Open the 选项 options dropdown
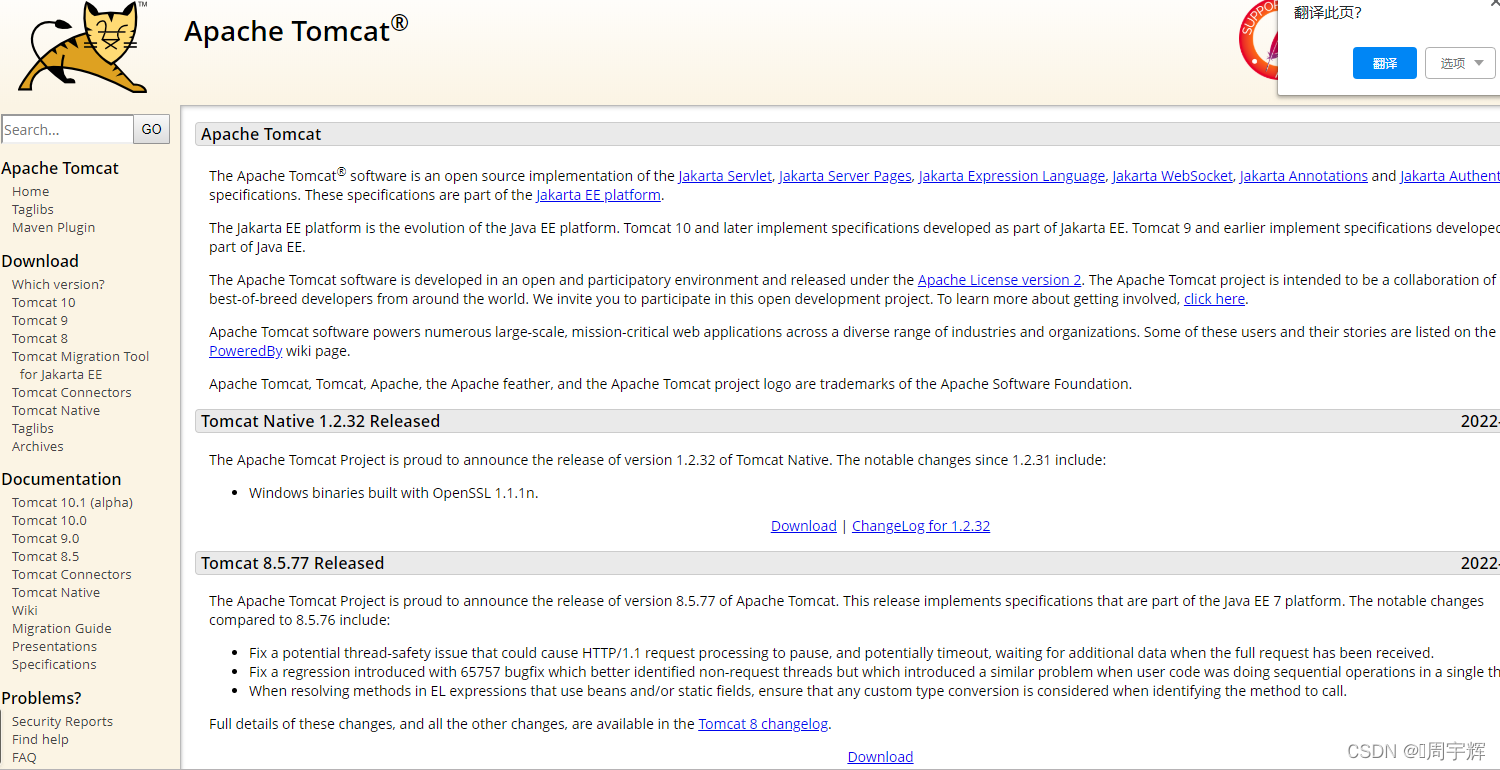This screenshot has height=770, width=1500. pos(1461,63)
